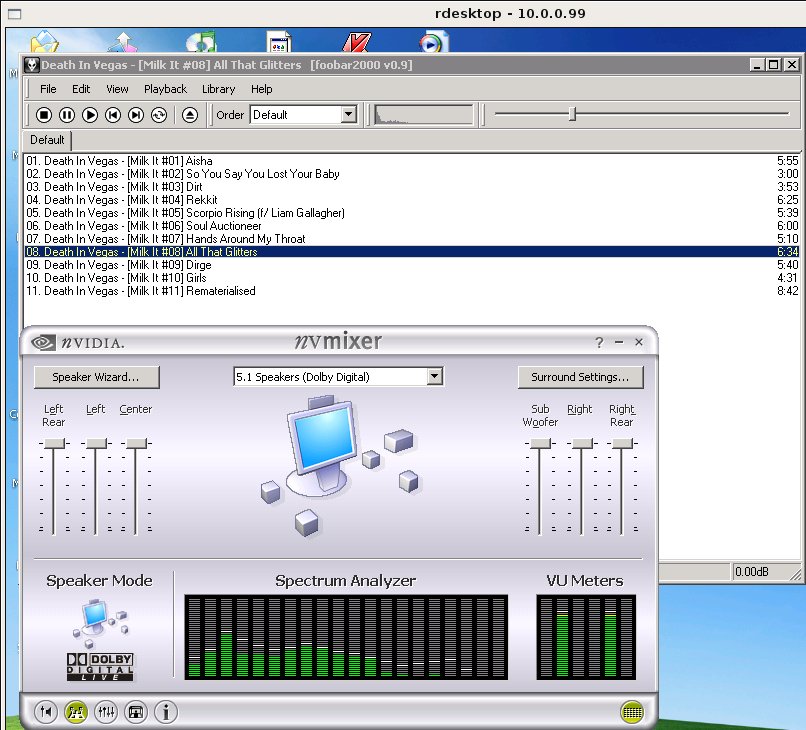Open the Playback menu
This screenshot has width=806, height=730.
coord(166,89)
